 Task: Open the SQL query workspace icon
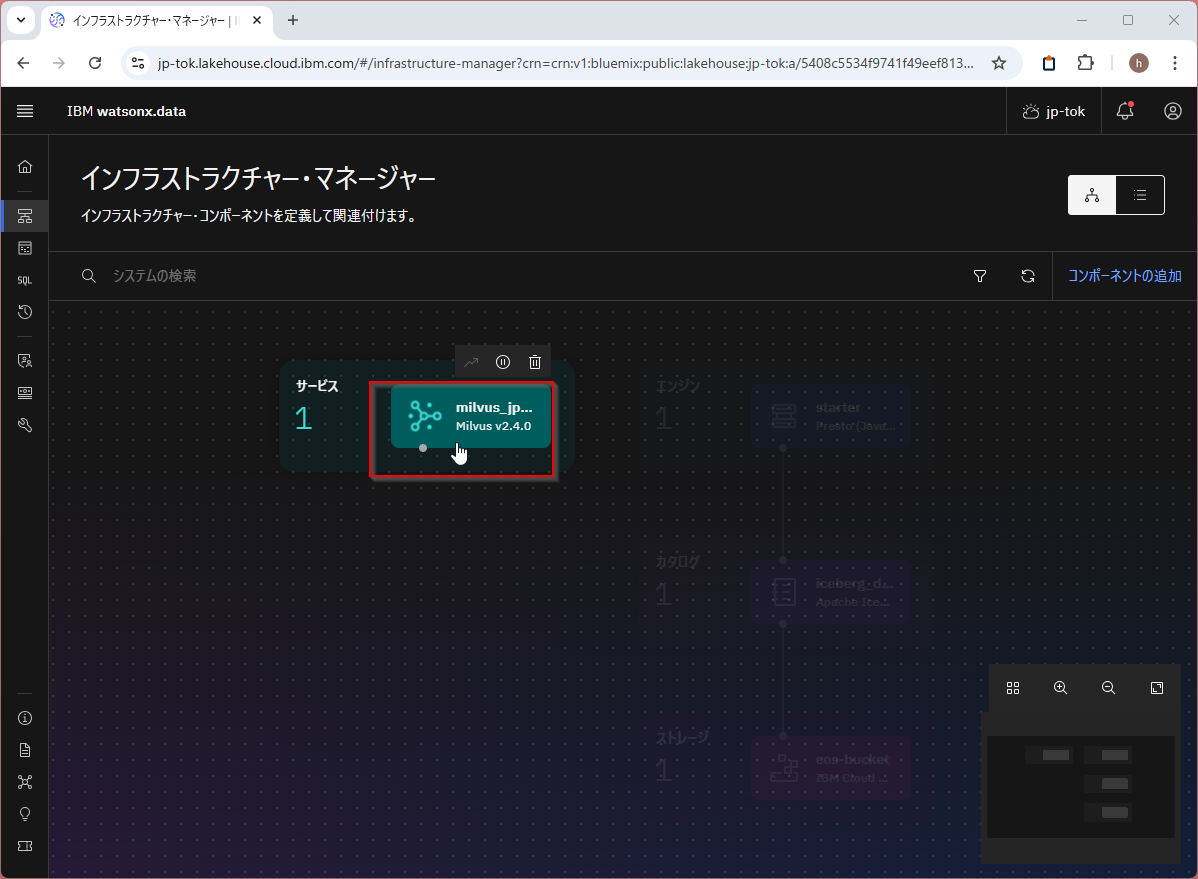24,281
